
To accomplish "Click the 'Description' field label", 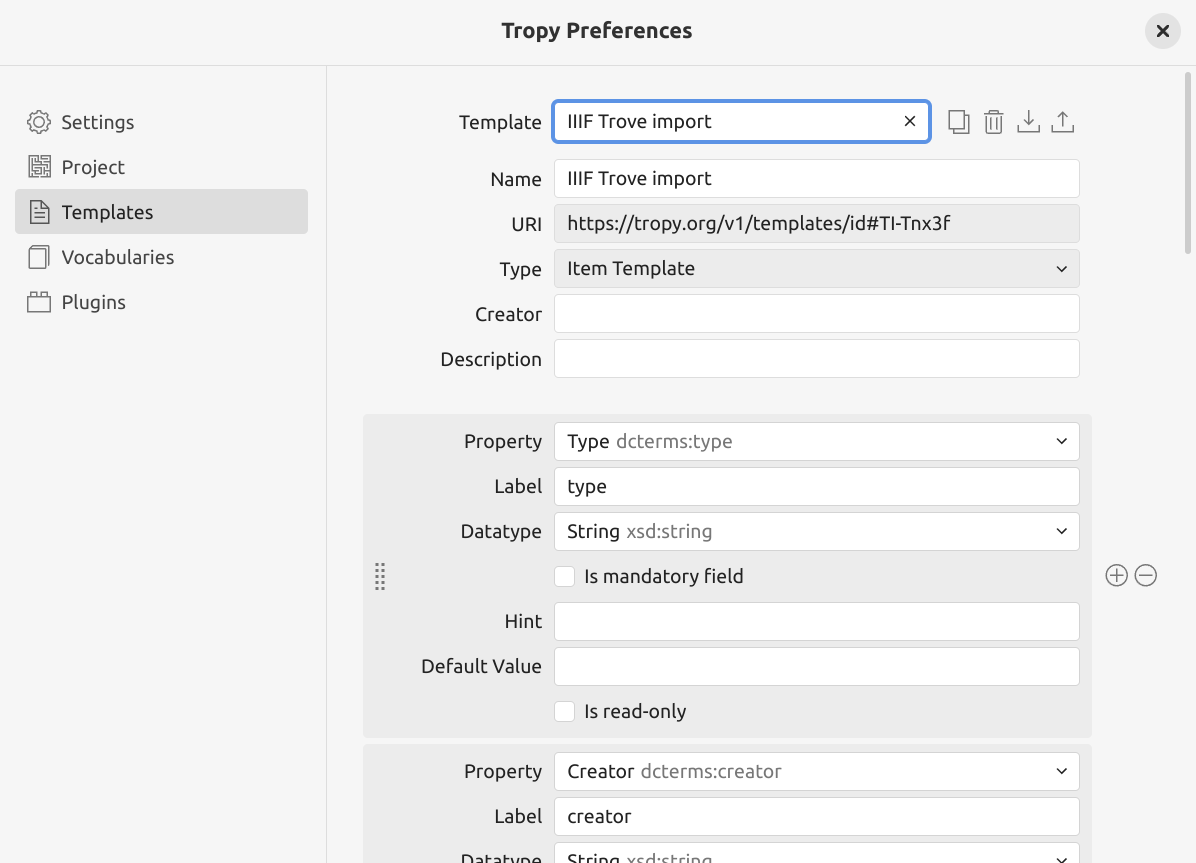I will [491, 359].
